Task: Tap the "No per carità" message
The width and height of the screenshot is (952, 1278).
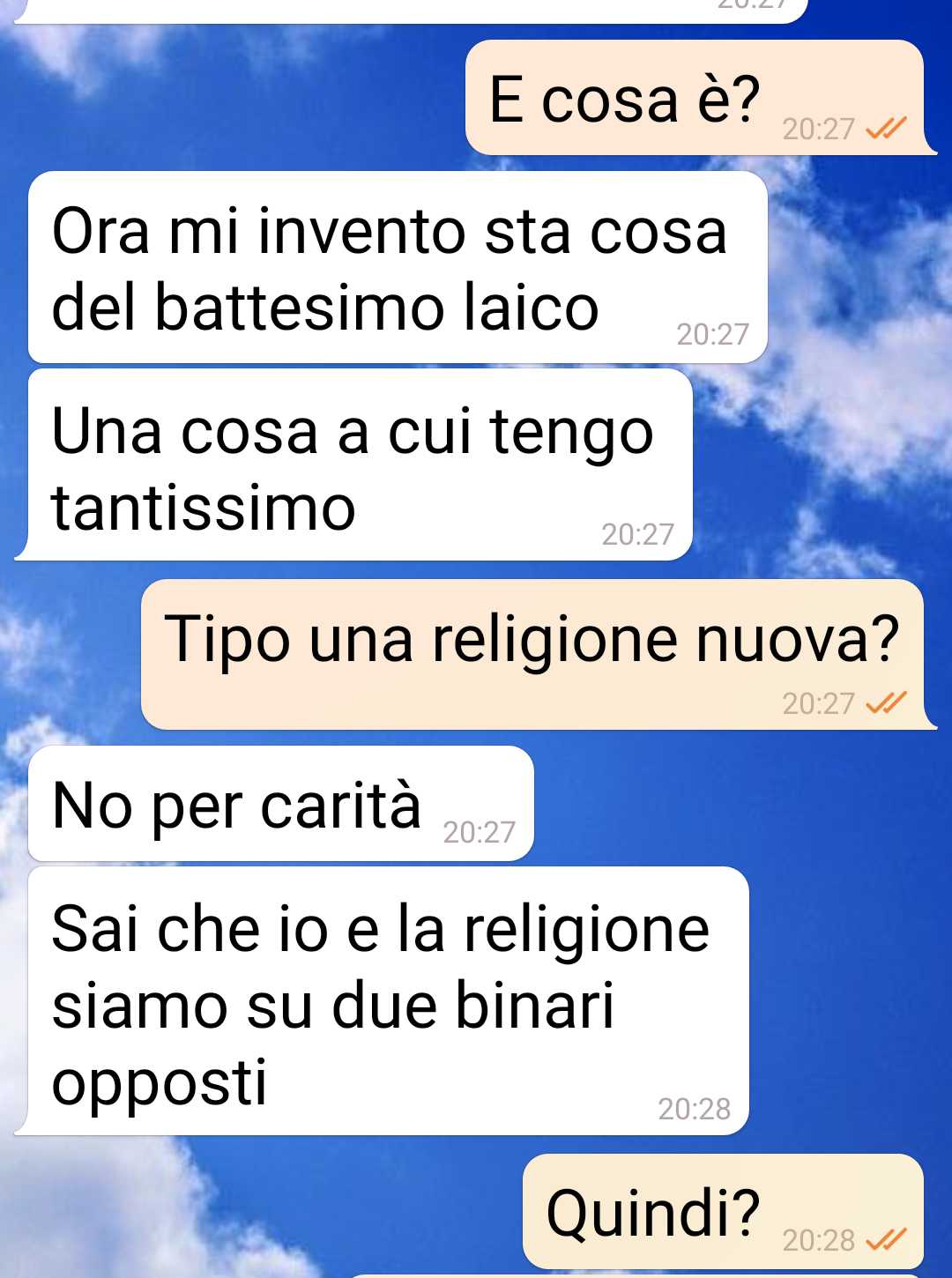Action: click(281, 804)
